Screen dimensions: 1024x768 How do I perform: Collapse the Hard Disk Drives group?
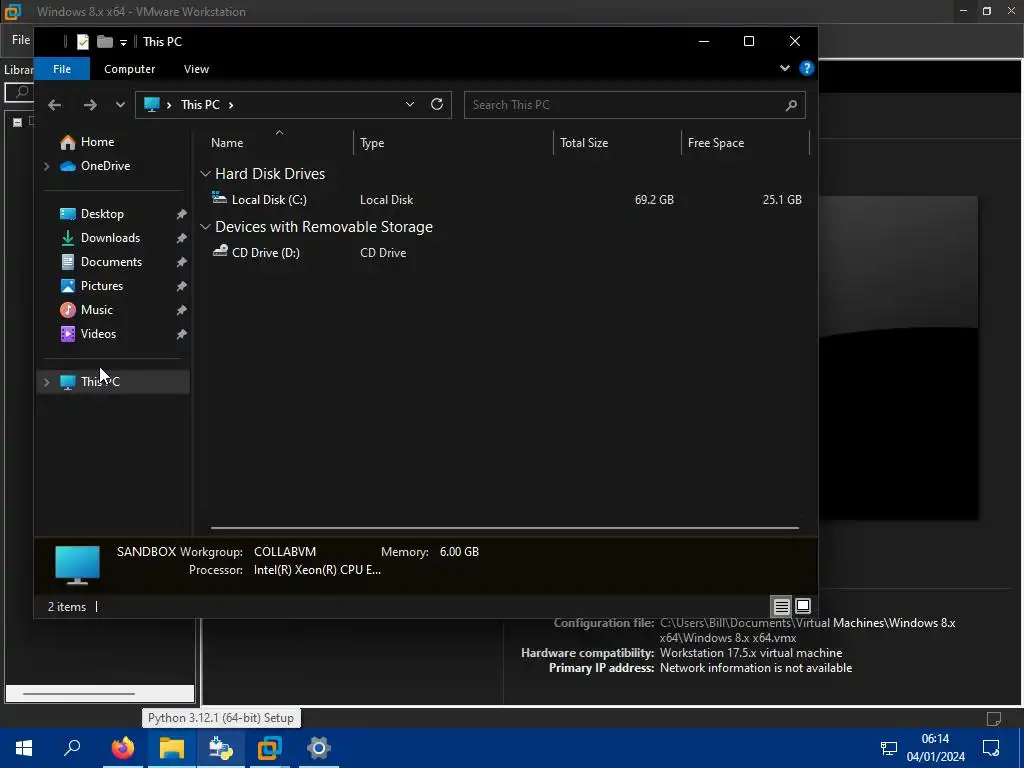pos(205,174)
